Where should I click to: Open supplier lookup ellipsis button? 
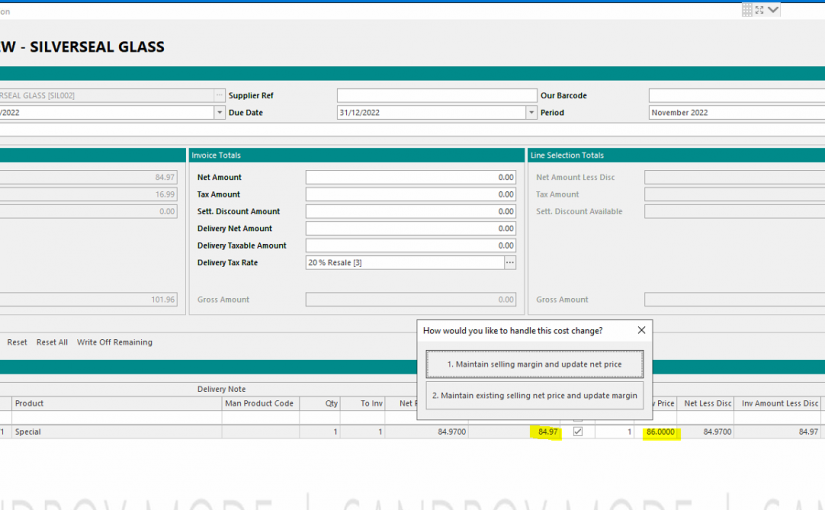219,95
